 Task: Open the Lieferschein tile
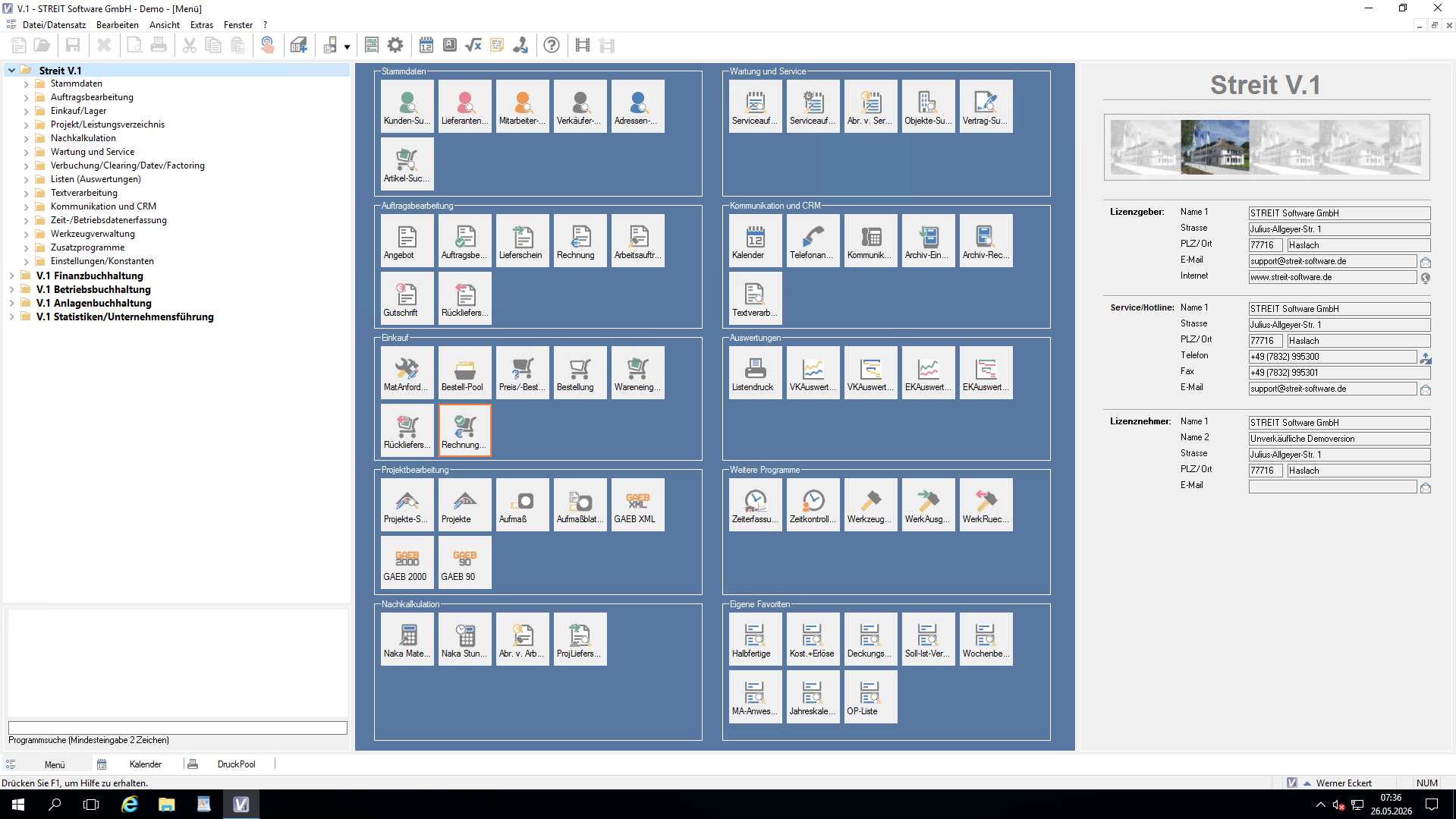(523, 241)
